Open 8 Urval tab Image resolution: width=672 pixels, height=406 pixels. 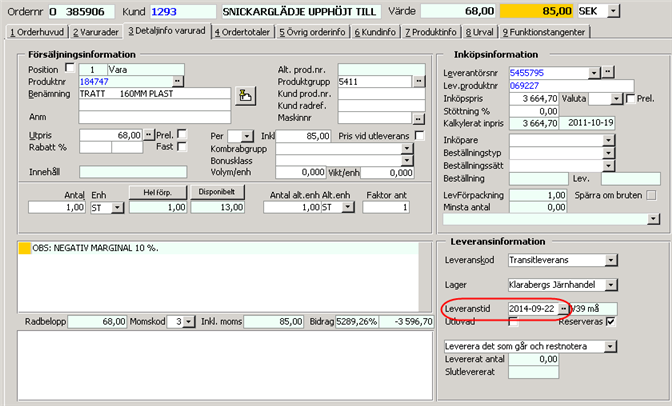point(480,32)
